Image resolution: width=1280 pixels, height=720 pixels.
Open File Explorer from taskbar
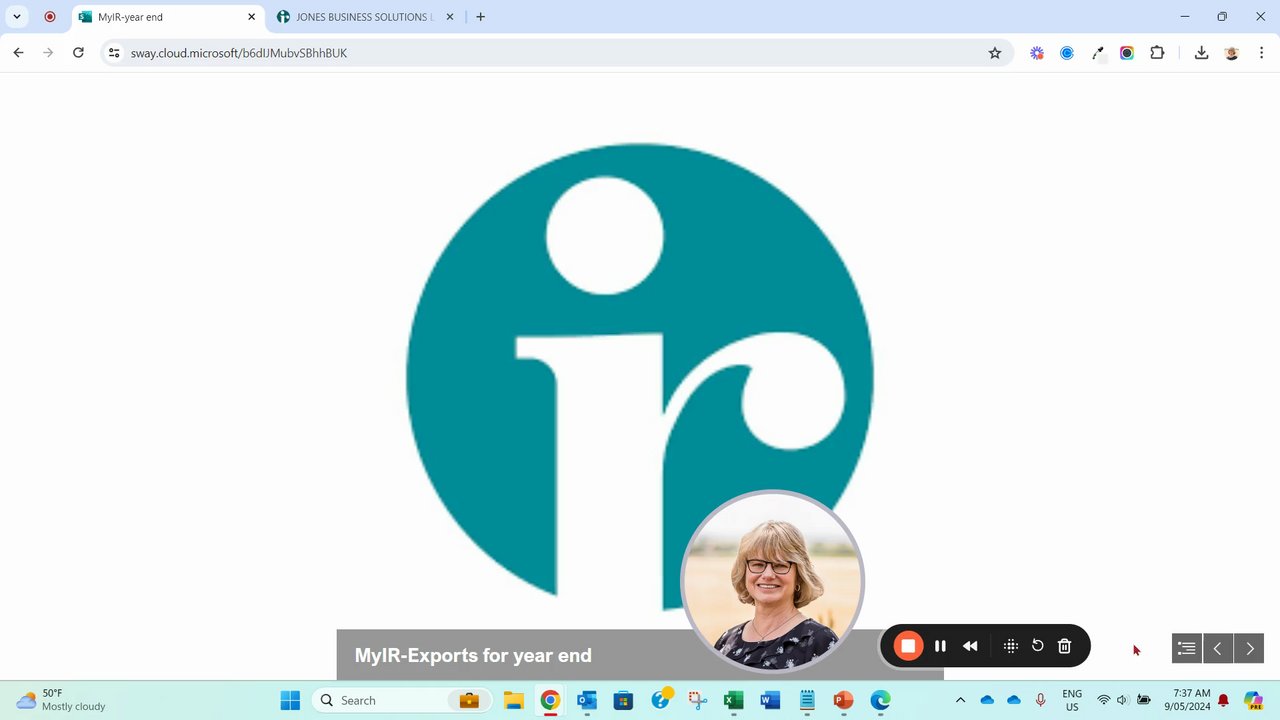pyautogui.click(x=514, y=700)
